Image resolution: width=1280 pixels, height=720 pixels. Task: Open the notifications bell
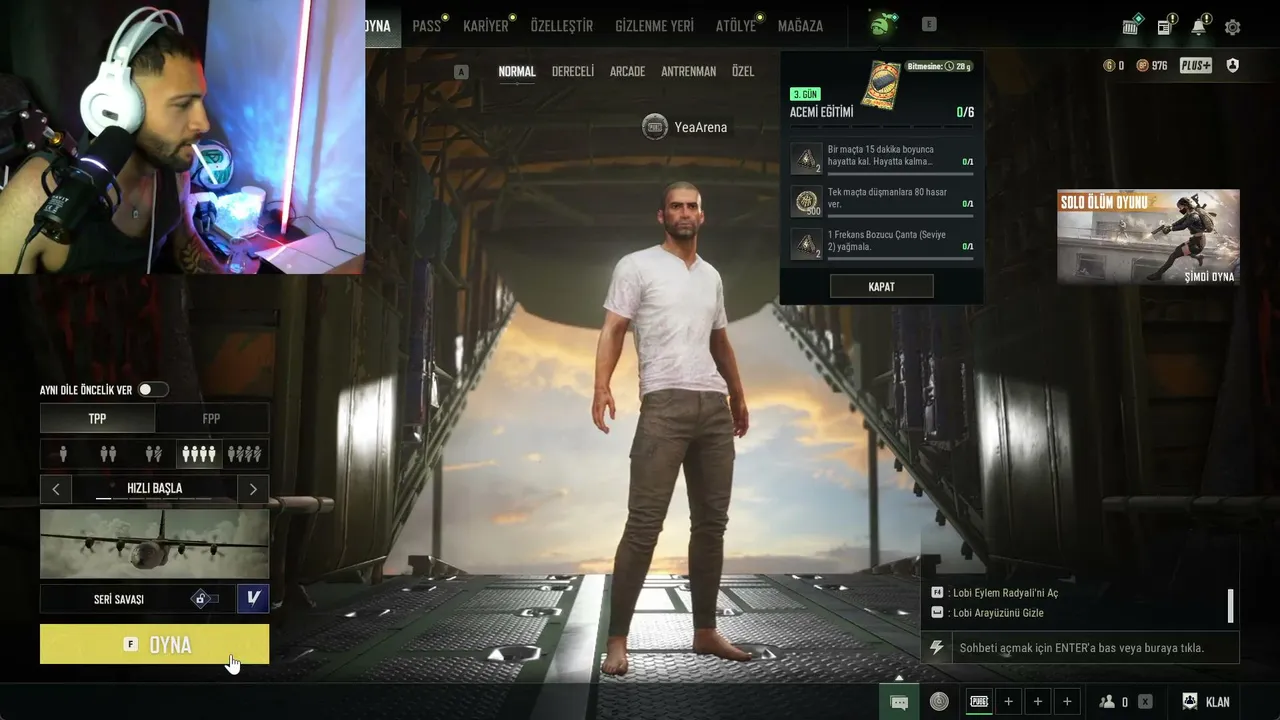1199,26
